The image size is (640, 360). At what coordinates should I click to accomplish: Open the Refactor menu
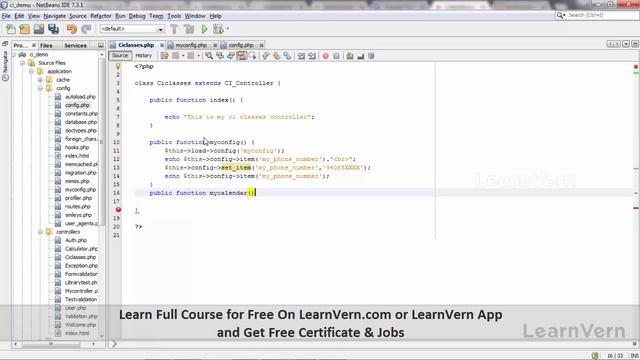[101, 16]
